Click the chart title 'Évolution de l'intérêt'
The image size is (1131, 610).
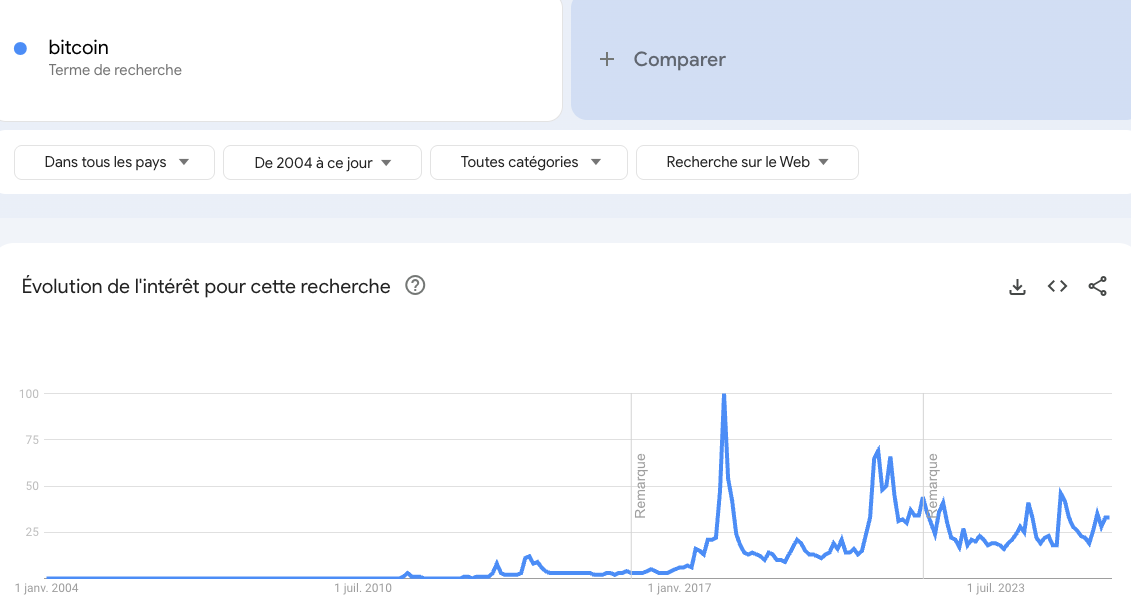[206, 287]
